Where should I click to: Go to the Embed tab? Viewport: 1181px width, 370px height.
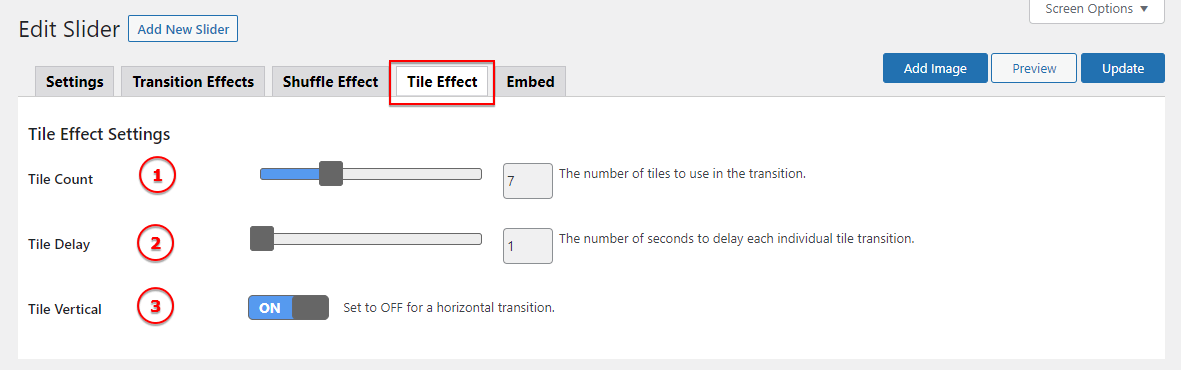(x=530, y=81)
